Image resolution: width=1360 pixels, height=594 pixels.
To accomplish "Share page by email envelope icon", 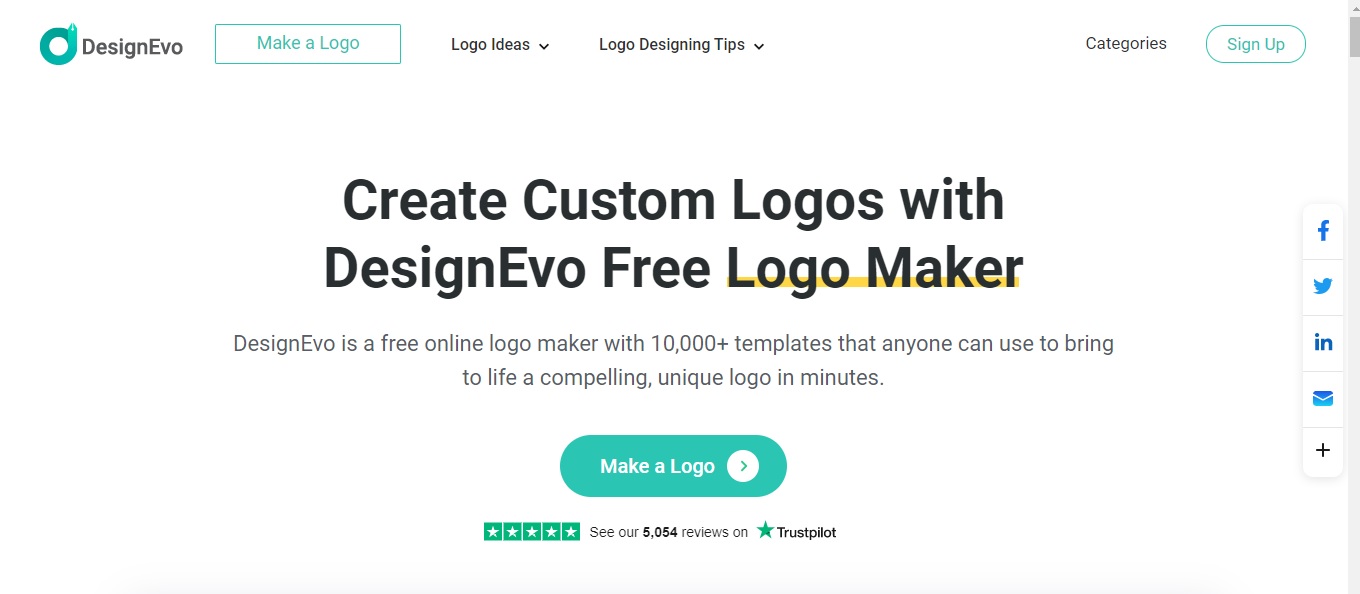I will [x=1323, y=398].
